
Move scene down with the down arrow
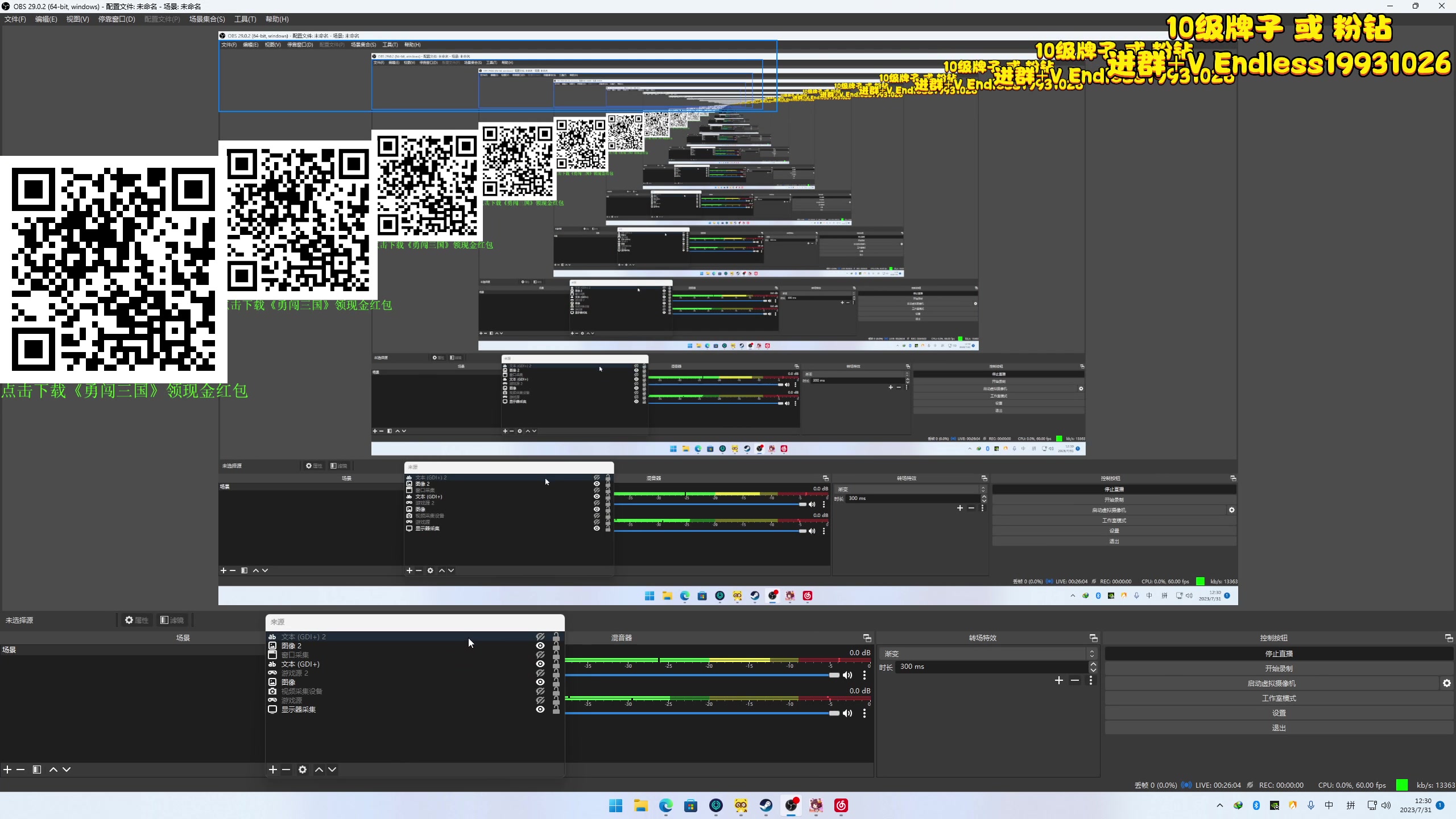(67, 770)
